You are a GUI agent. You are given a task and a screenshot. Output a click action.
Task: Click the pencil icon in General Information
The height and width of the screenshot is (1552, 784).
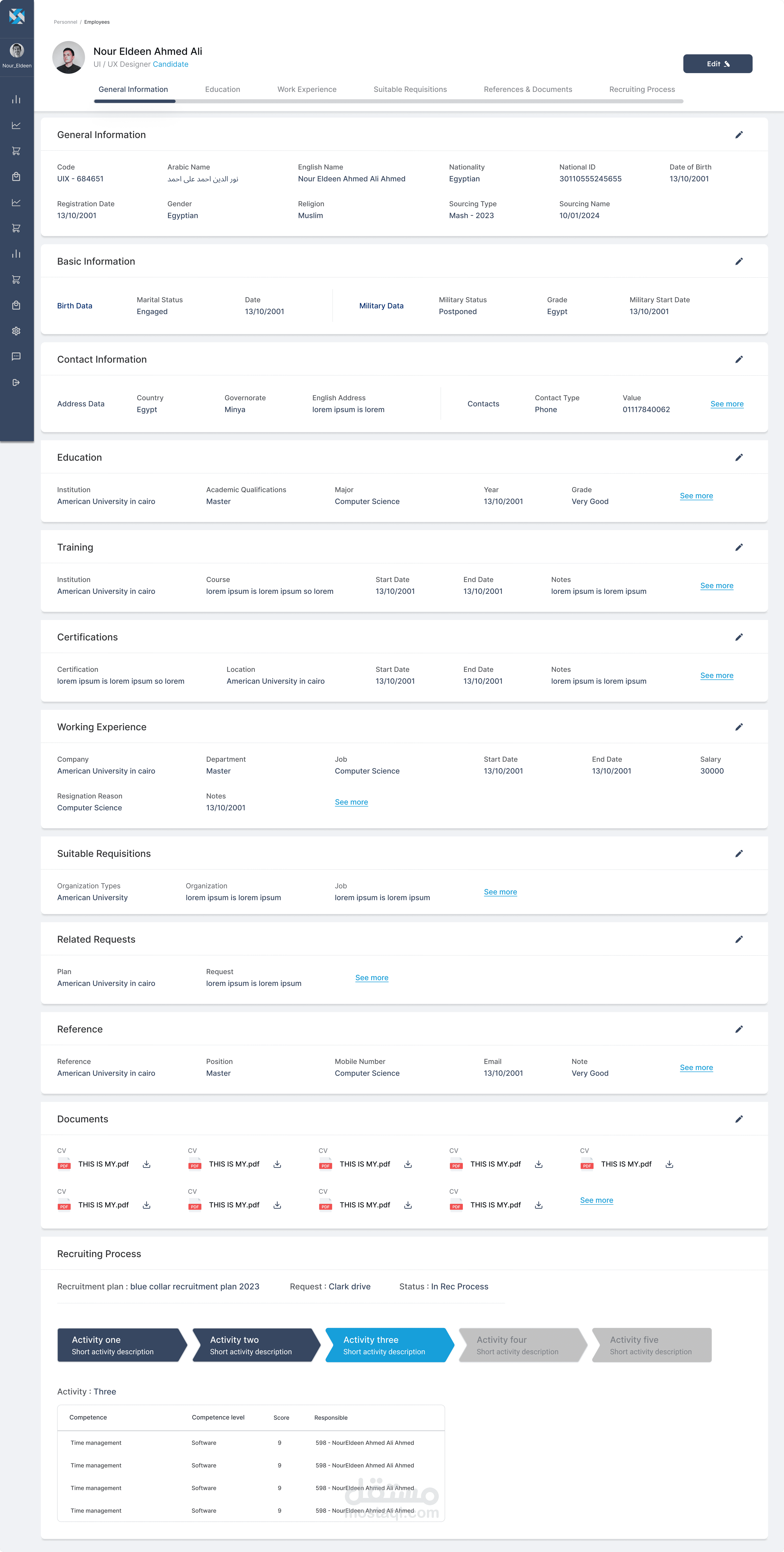[x=739, y=135]
